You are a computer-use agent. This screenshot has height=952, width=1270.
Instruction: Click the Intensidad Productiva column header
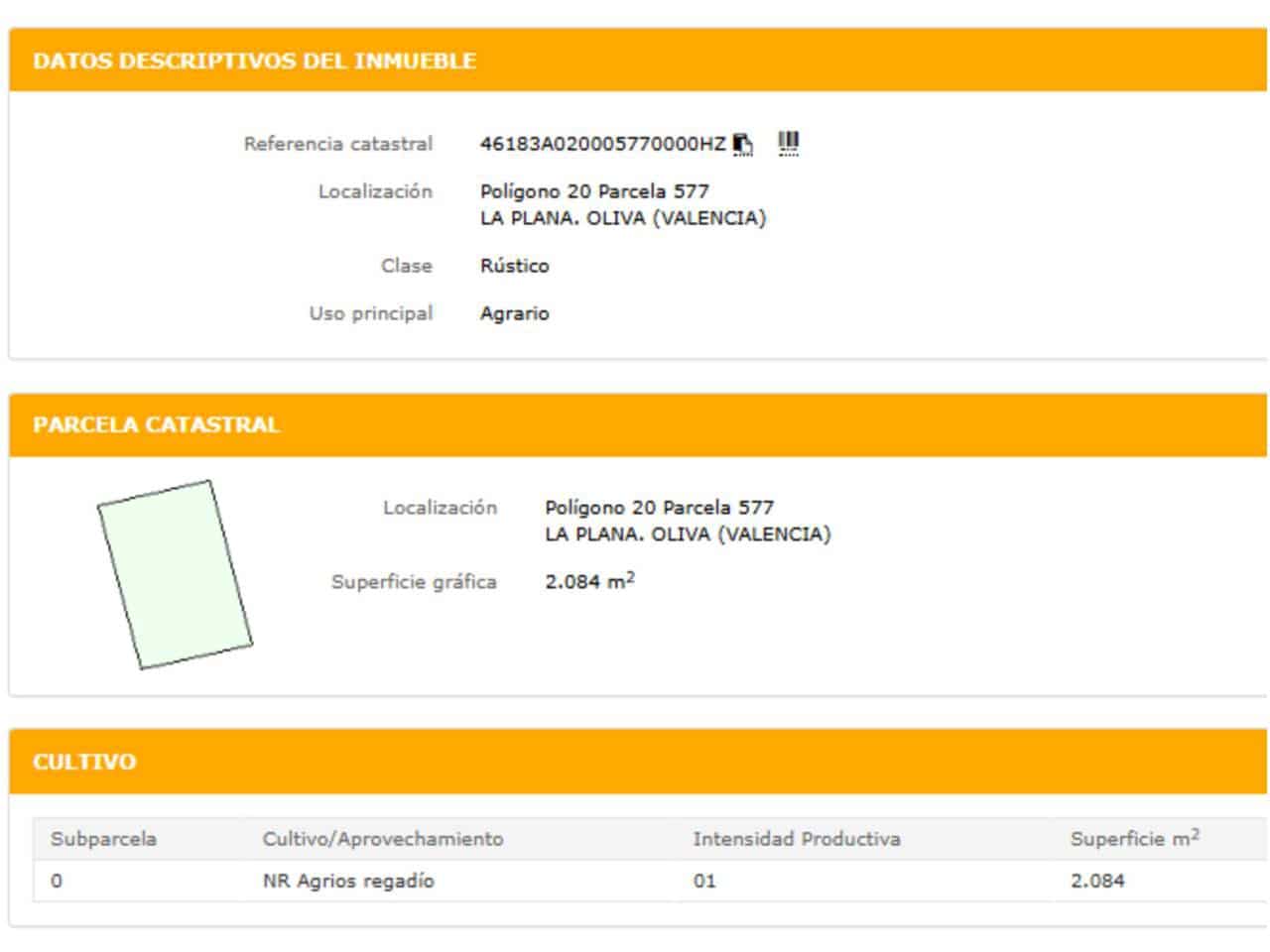pyautogui.click(x=796, y=839)
